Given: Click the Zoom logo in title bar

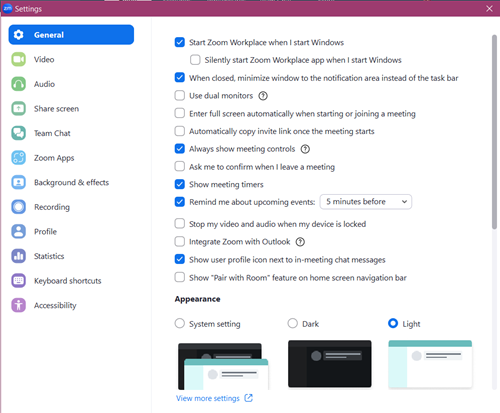Looking at the screenshot, I should (x=7, y=8).
